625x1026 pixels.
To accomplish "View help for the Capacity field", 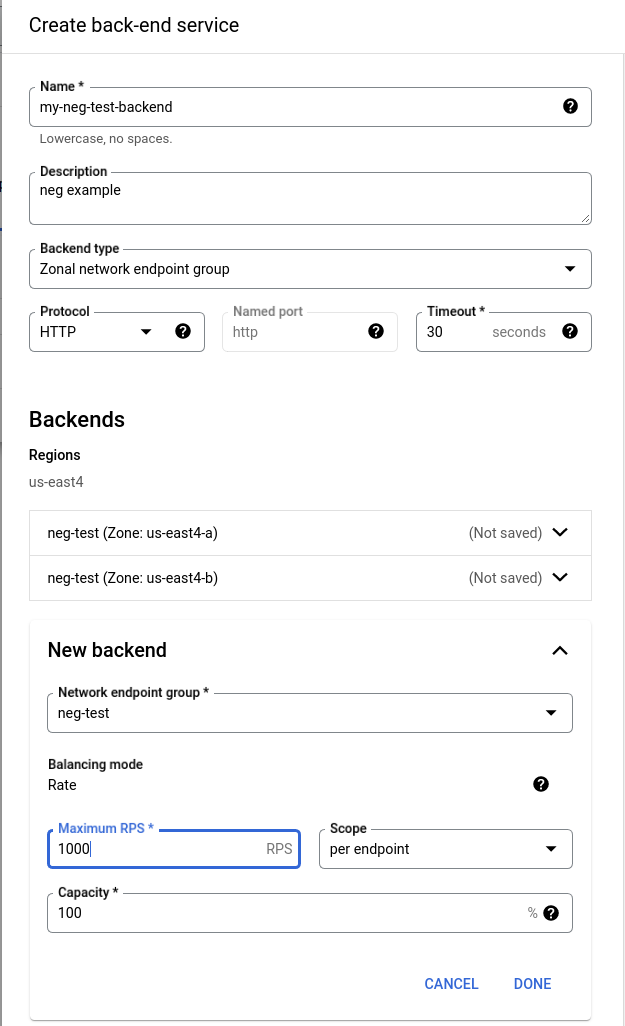I will click(553, 912).
